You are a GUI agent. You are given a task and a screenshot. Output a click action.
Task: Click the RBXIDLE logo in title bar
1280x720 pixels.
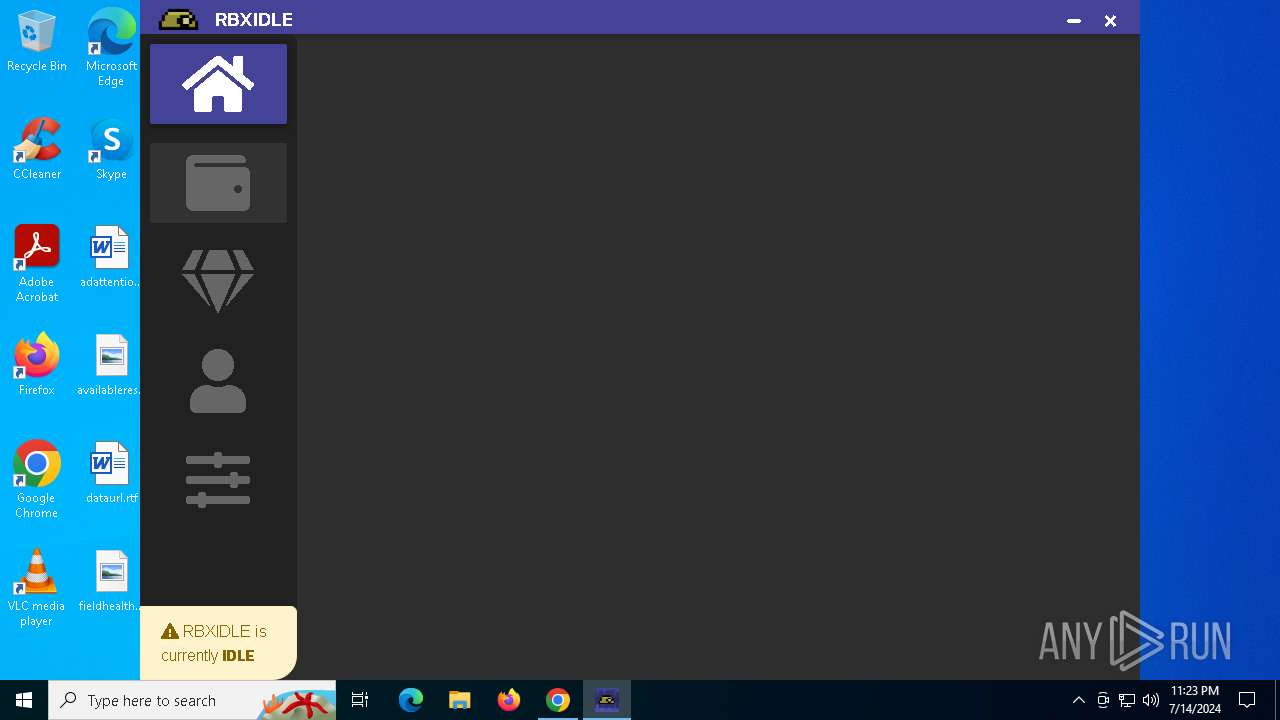click(178, 20)
